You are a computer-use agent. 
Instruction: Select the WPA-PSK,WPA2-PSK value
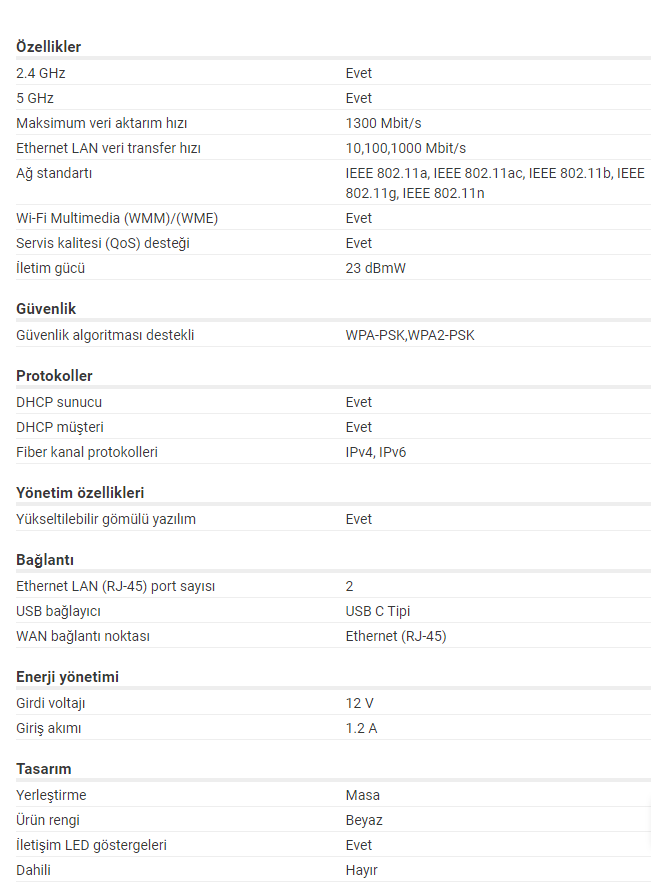coord(410,335)
